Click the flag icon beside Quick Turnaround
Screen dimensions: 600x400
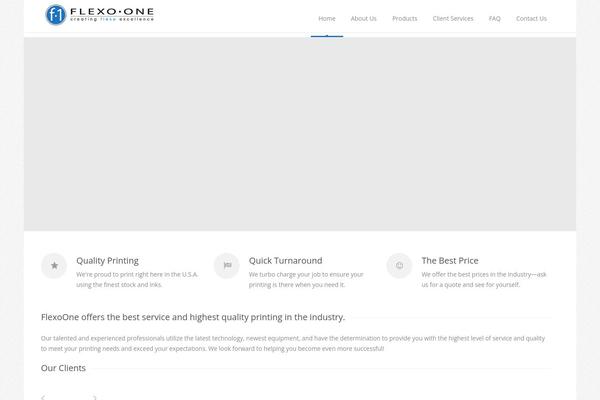[x=227, y=266]
